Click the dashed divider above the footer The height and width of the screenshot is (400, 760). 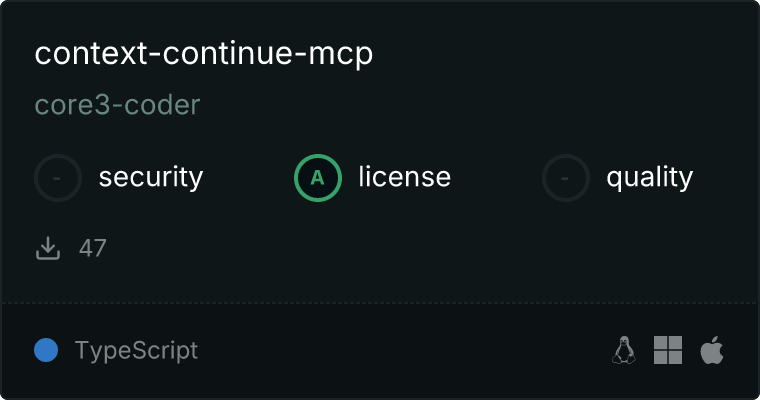[380, 303]
